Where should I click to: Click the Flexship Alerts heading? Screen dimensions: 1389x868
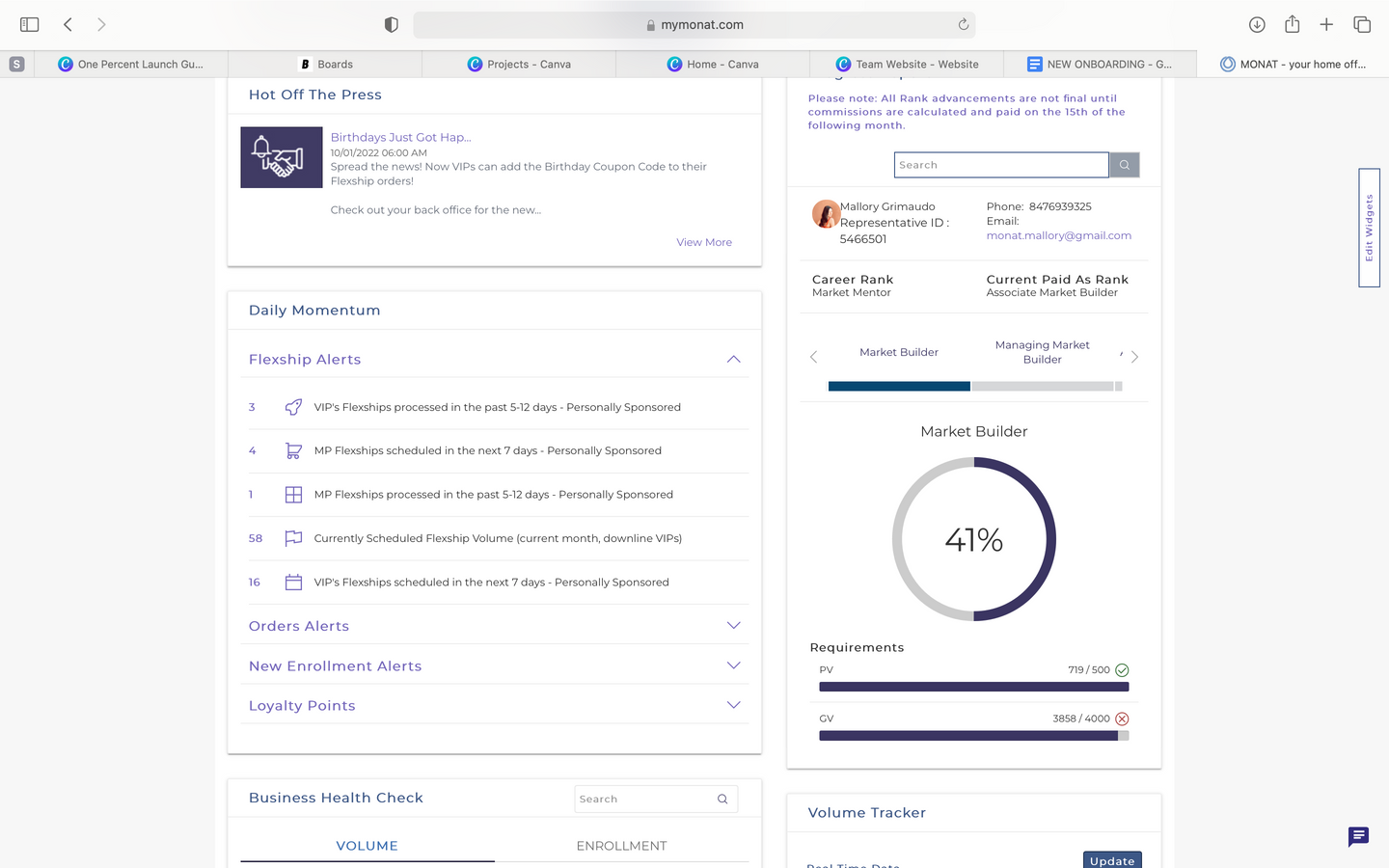point(305,359)
